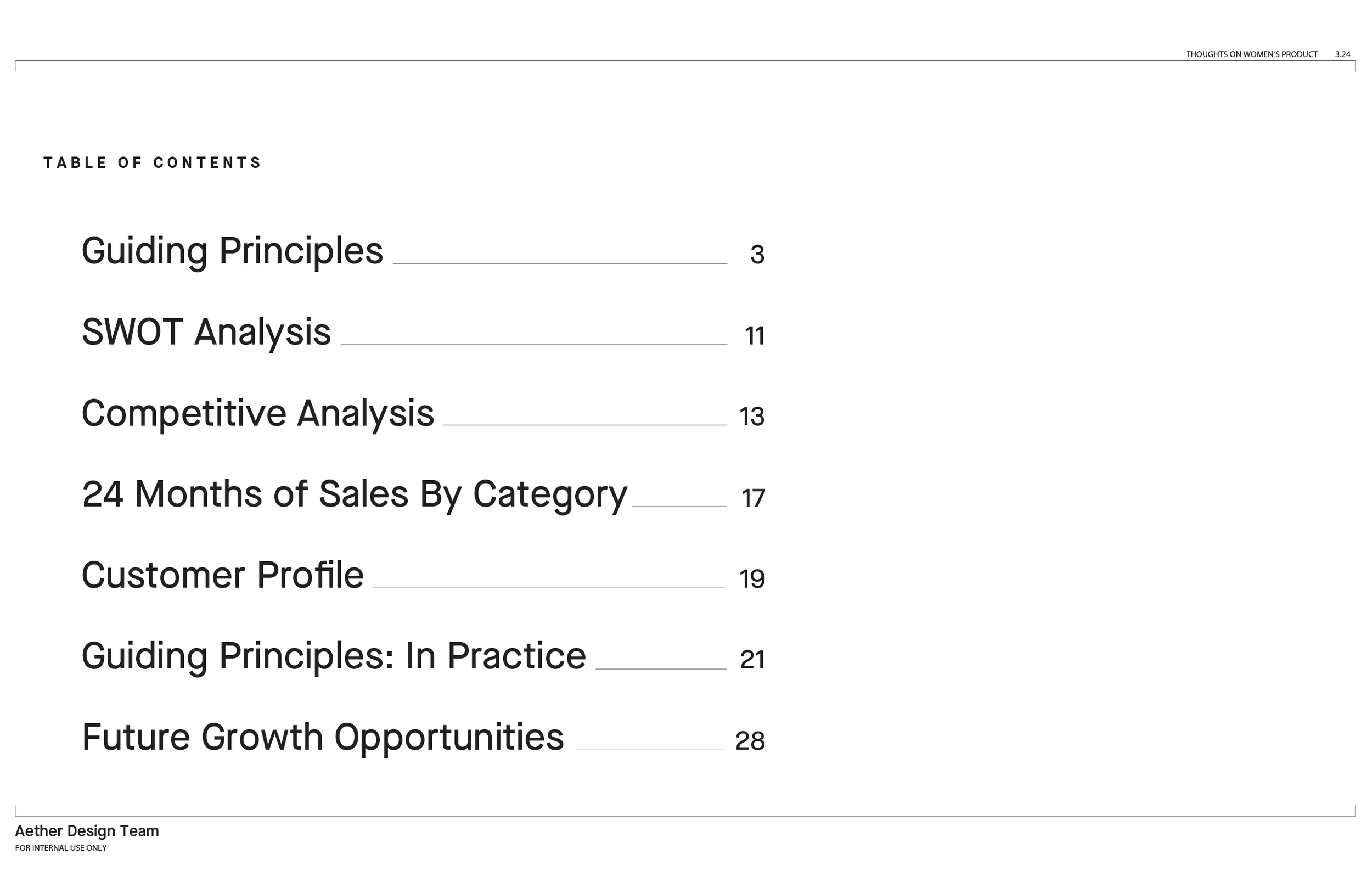Click page number 13 for Competitive Analysis
The height and width of the screenshot is (888, 1372).
pos(752,417)
